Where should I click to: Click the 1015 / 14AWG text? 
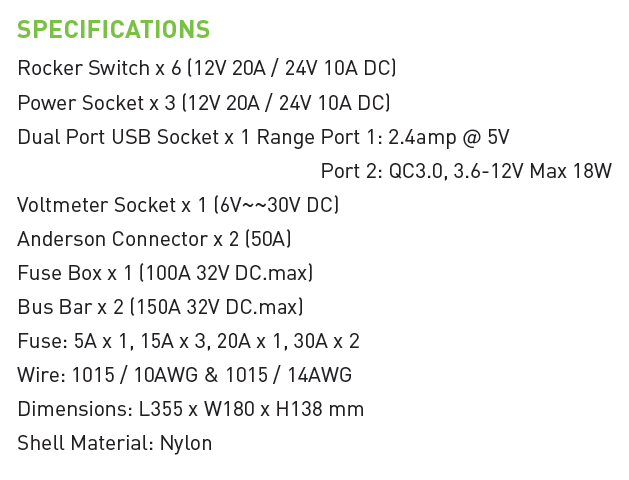(x=289, y=375)
